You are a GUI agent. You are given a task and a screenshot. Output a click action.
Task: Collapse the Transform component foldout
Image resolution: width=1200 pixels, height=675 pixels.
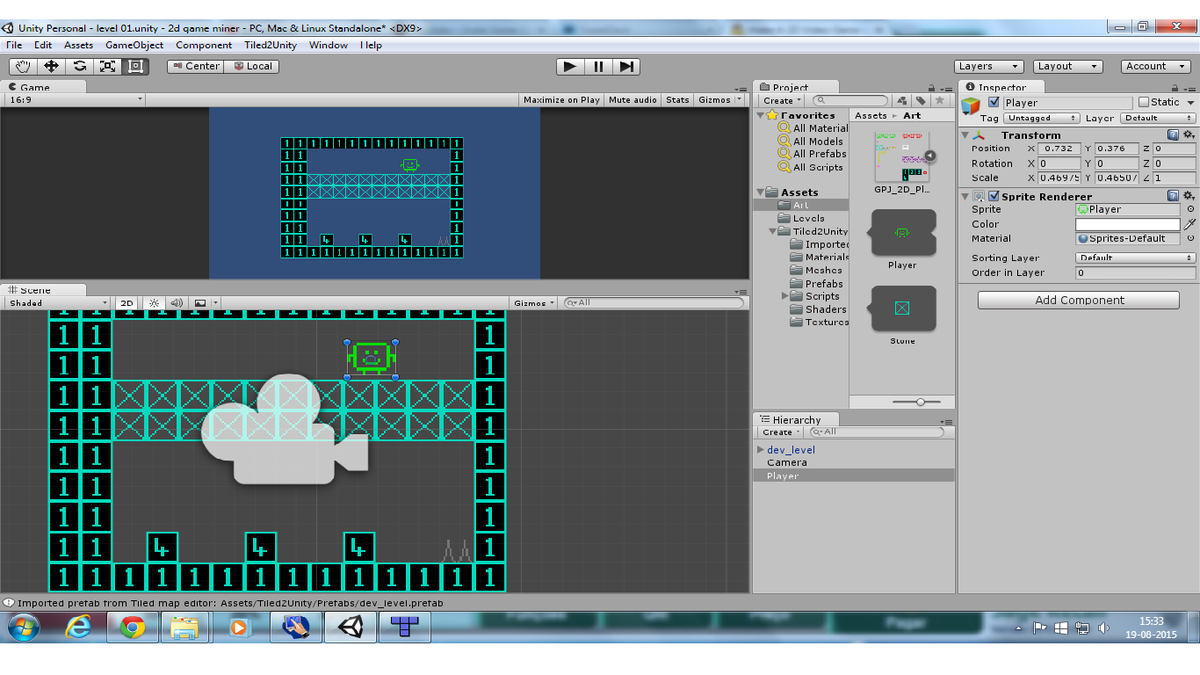(x=965, y=135)
